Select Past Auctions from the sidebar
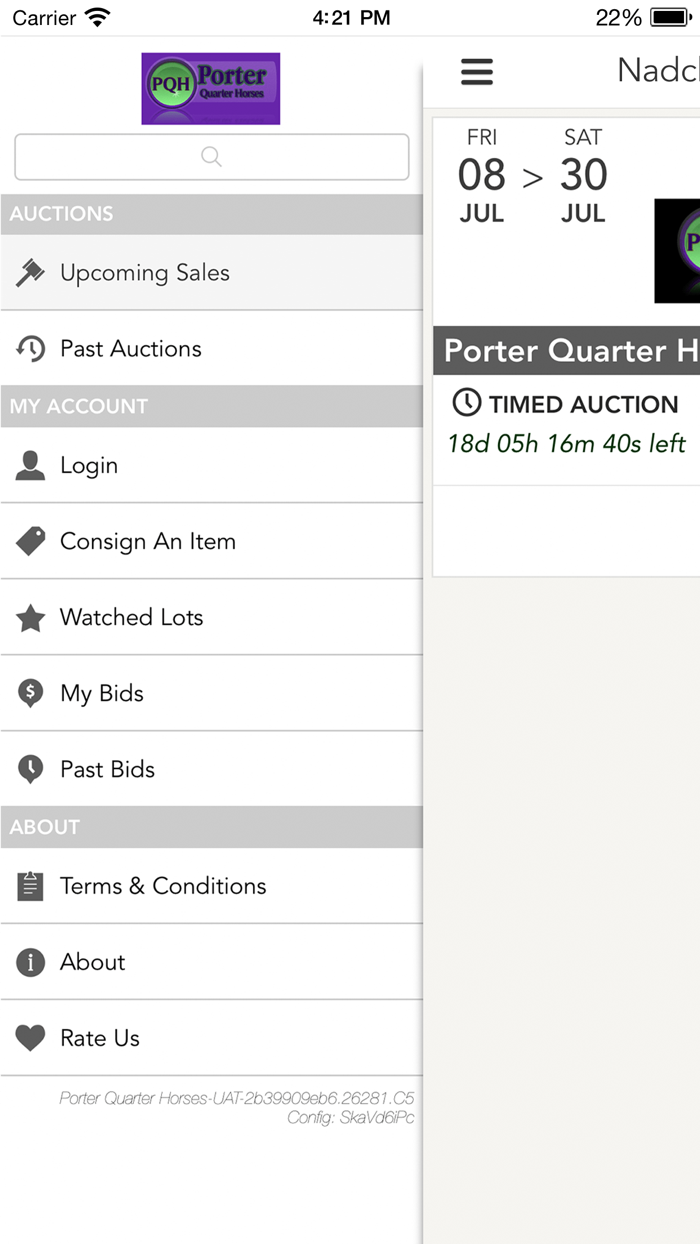This screenshot has height=1244, width=700. coord(131,349)
